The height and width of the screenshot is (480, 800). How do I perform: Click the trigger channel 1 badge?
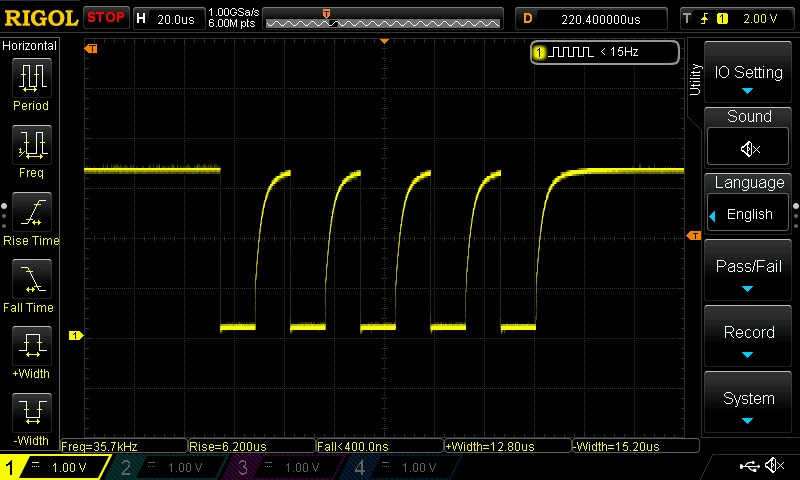tap(722, 19)
